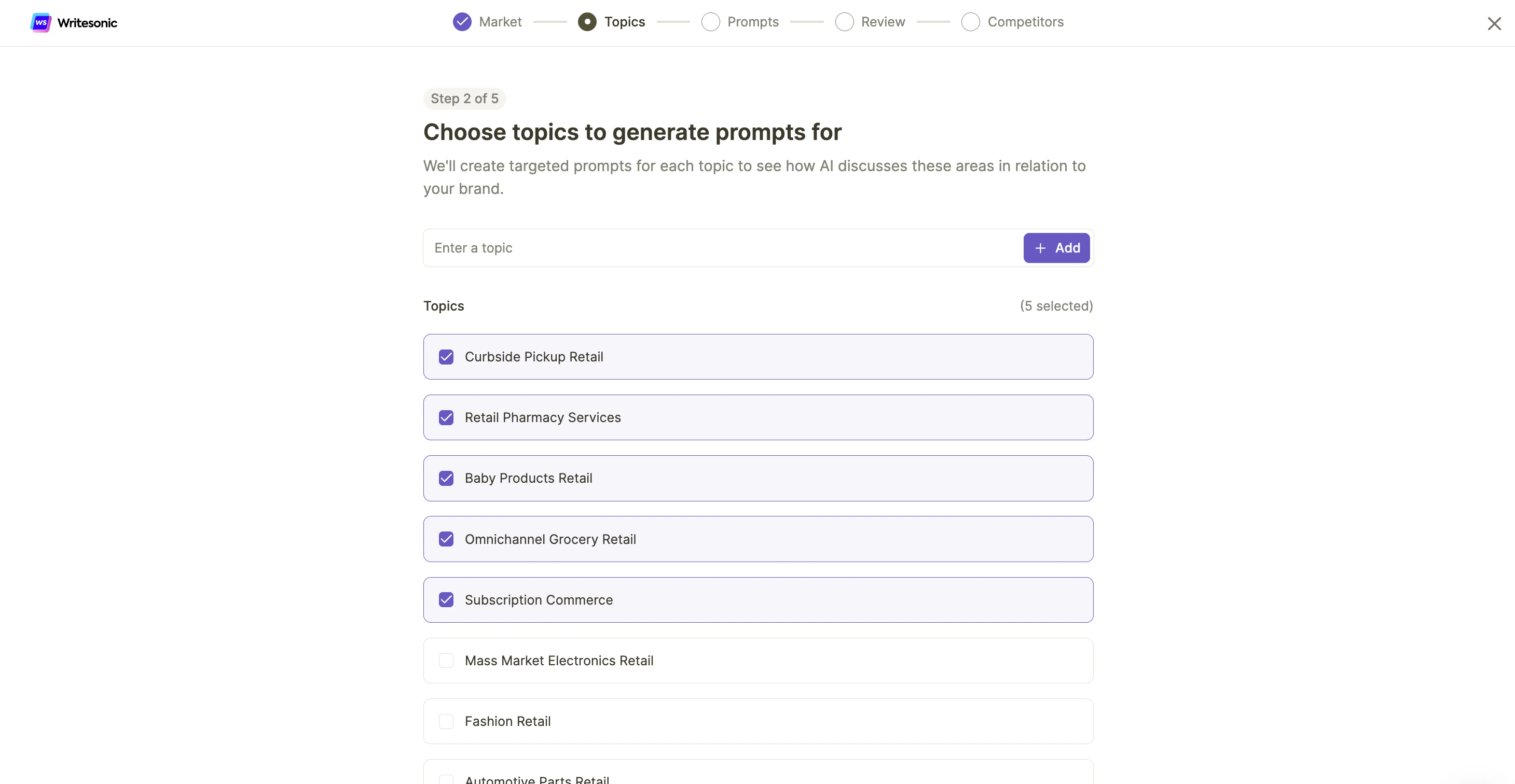
Task: Uncheck Curbside Pickup Retail checkbox
Action: 446,357
